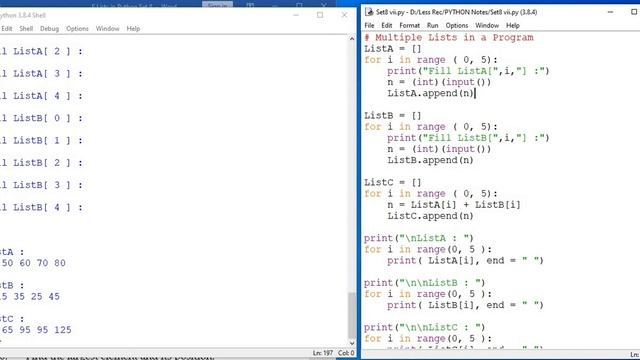Open the Options menu in Python Shell
640x360 pixels.
point(77,29)
